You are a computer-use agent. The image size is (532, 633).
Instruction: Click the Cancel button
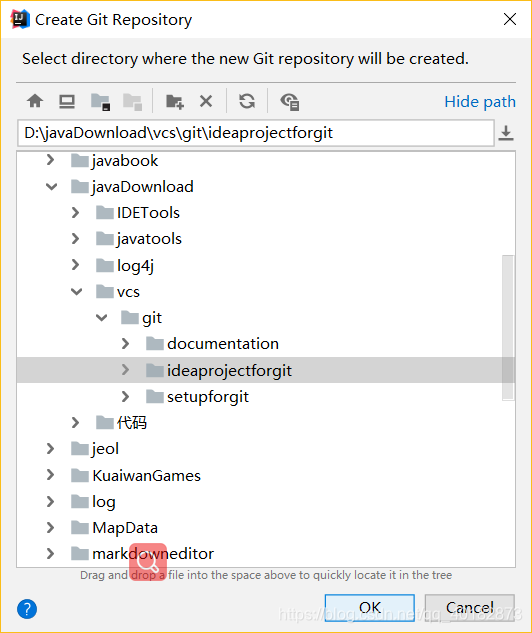point(469,608)
